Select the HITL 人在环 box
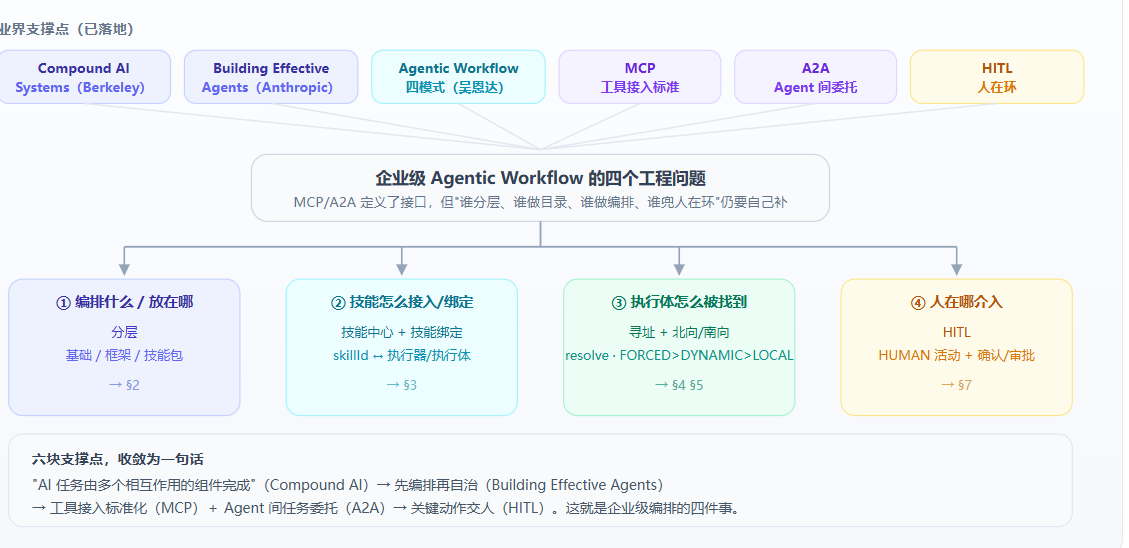1129x548 pixels. 997,77
